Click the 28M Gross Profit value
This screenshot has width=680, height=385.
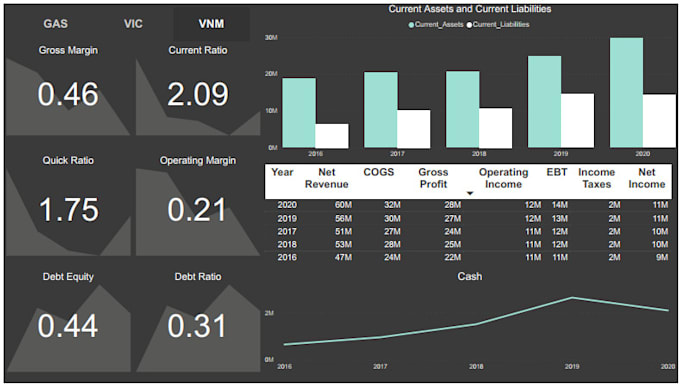[452, 205]
